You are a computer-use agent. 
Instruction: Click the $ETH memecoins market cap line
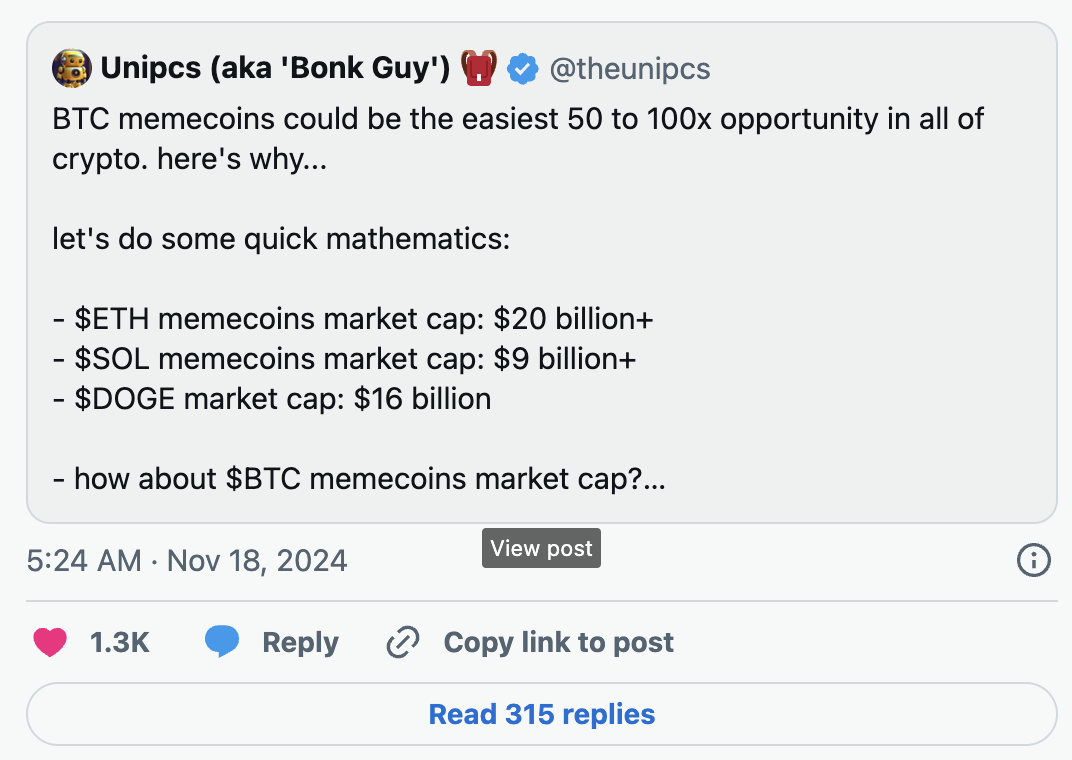coord(353,319)
